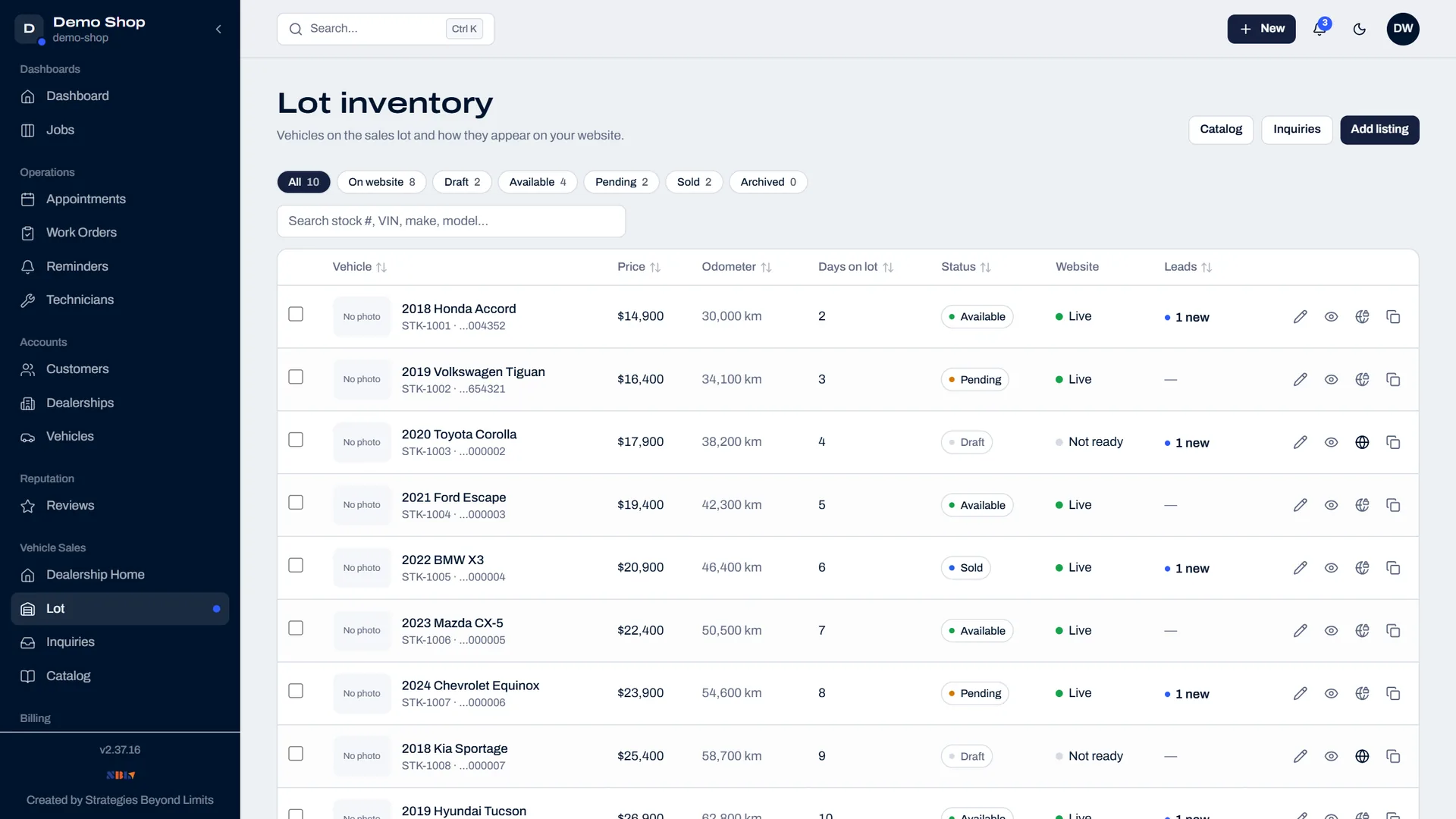Sort the table by Price column

tap(639, 267)
